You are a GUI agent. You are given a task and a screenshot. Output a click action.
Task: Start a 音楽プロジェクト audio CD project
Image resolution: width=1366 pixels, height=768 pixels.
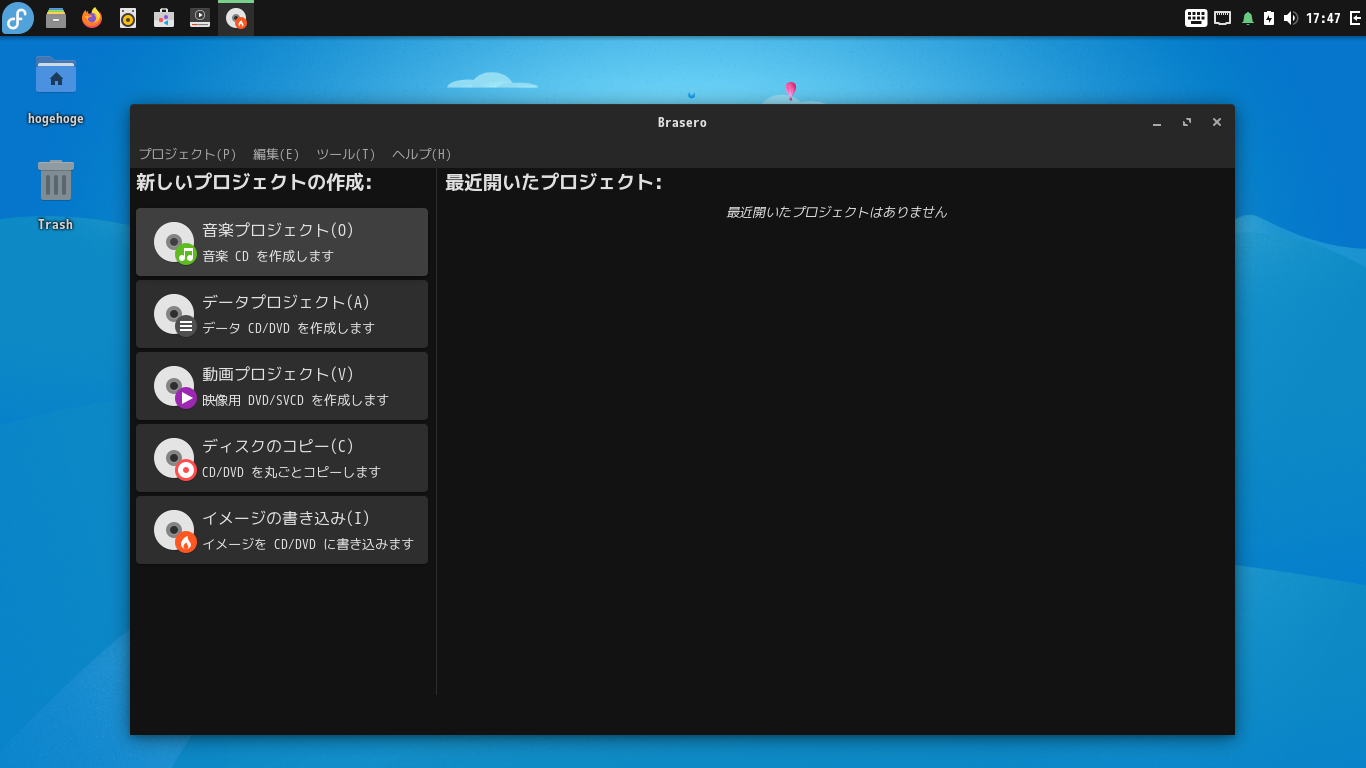coord(282,242)
